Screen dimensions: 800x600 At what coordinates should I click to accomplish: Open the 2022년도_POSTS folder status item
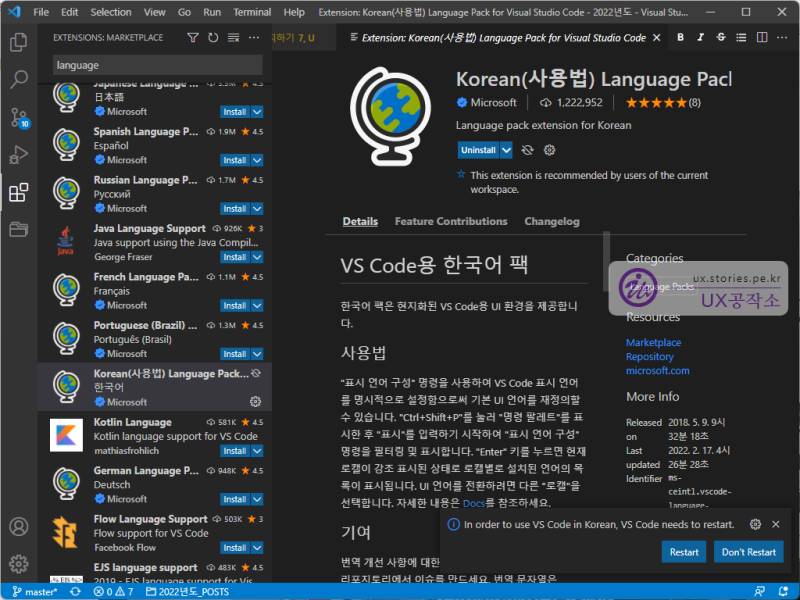[x=187, y=591]
